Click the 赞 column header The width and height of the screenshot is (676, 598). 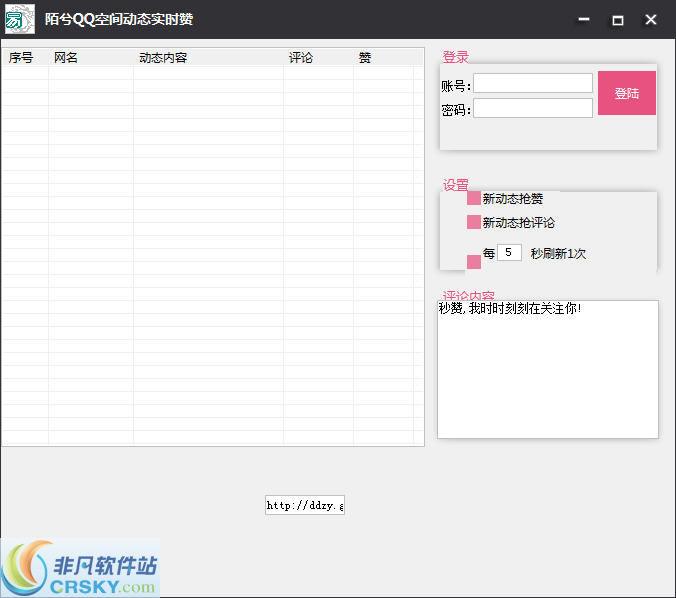click(x=383, y=57)
